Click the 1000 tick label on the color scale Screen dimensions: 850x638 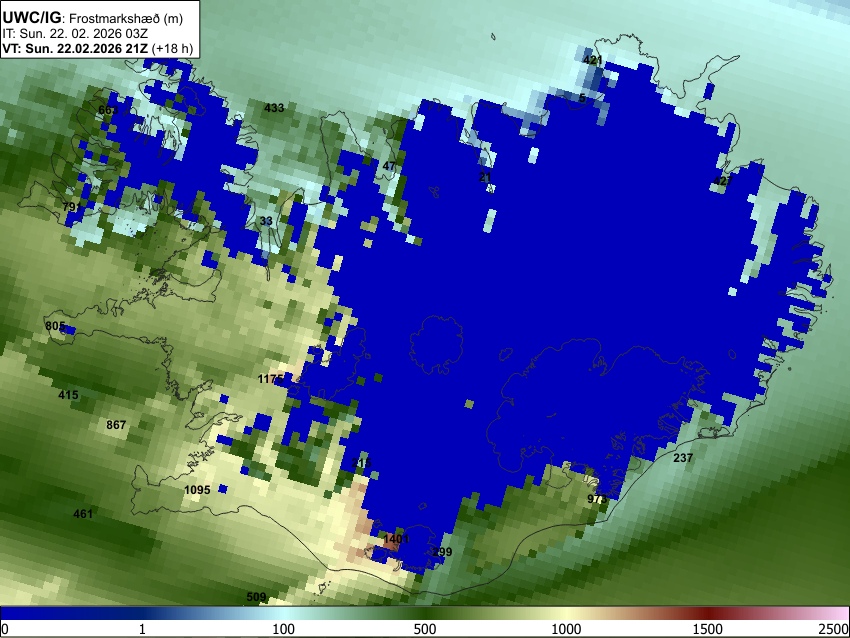(566, 629)
